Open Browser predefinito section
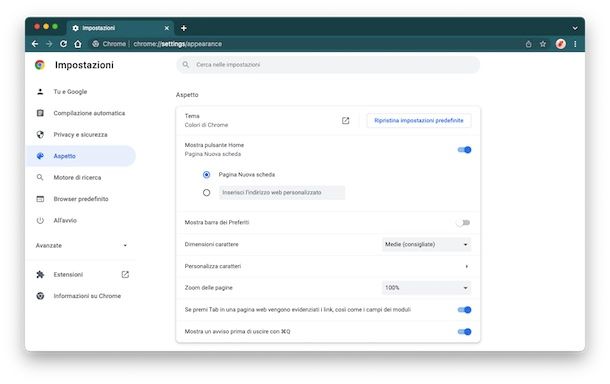The image size is (610, 384). [x=81, y=199]
